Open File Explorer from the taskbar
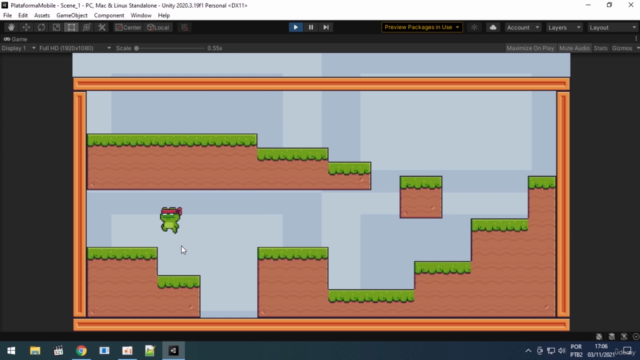 pyautogui.click(x=35, y=351)
